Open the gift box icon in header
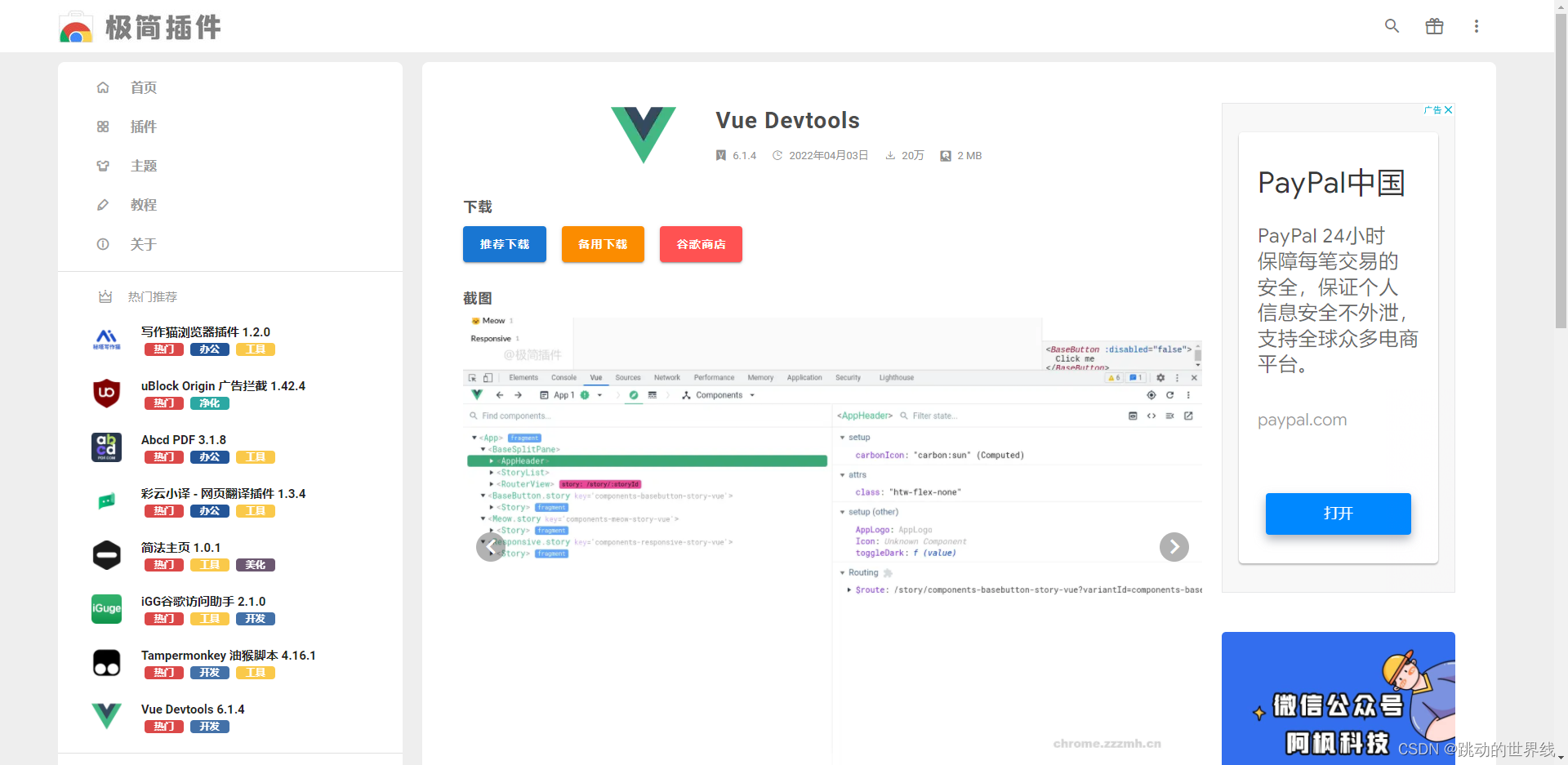 coord(1434,26)
